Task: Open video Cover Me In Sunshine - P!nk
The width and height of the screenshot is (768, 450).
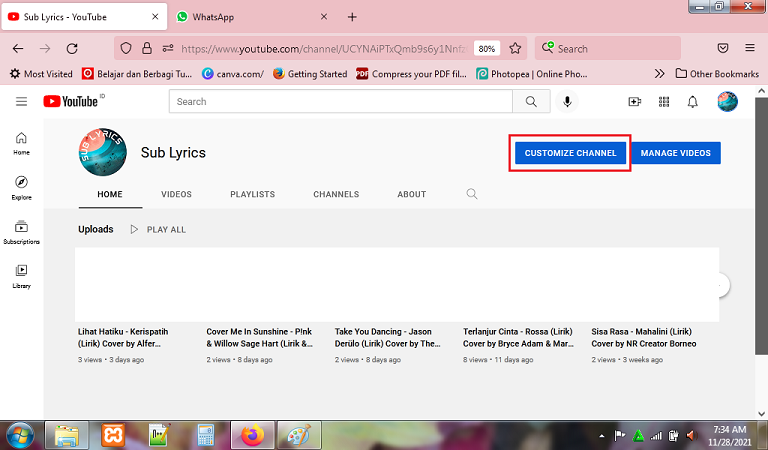Action: (260, 337)
